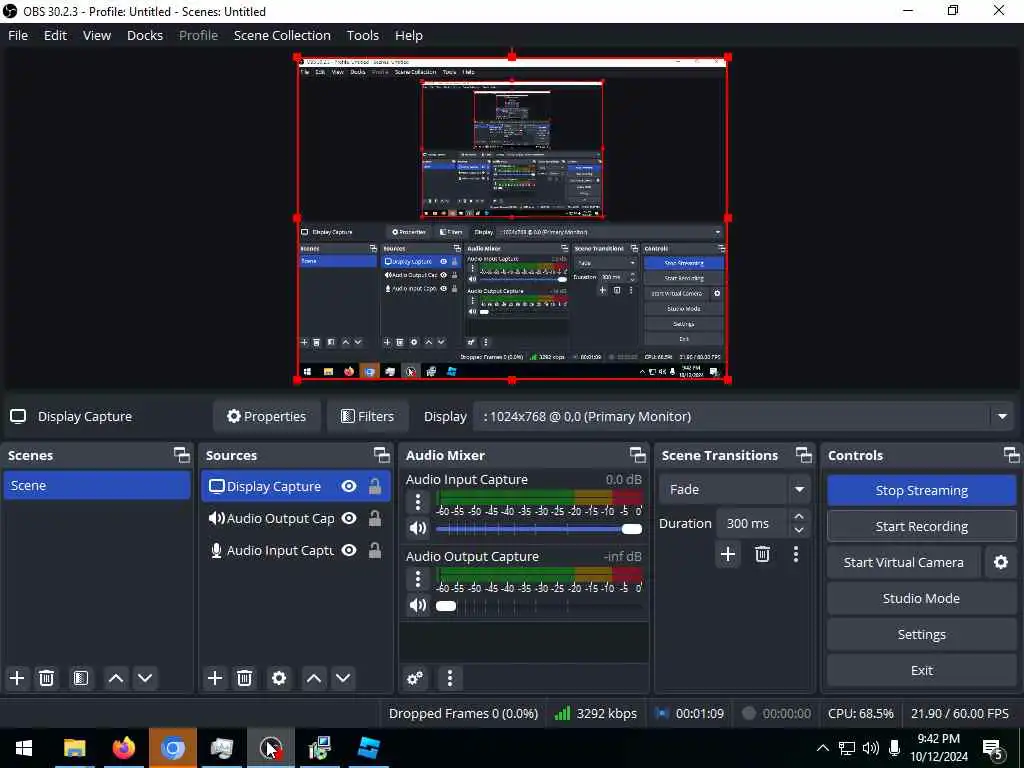
Task: Hide the Display Capture source
Action: click(349, 486)
